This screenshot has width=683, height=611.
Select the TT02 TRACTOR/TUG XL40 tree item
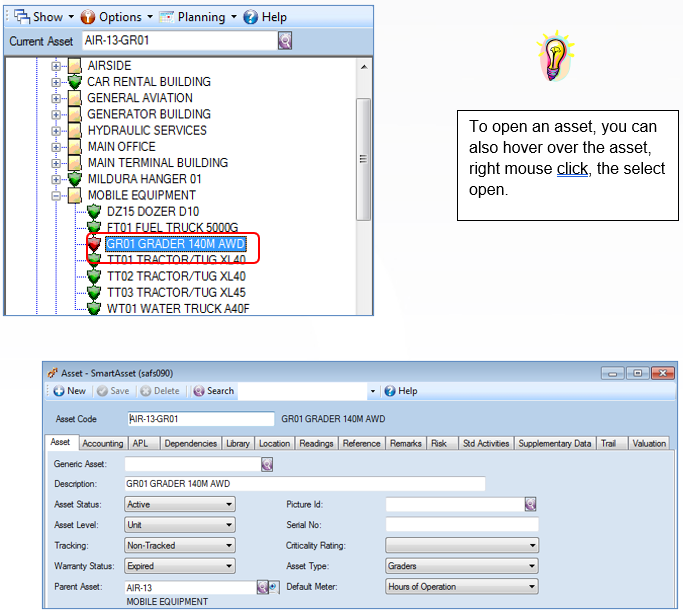(176, 276)
